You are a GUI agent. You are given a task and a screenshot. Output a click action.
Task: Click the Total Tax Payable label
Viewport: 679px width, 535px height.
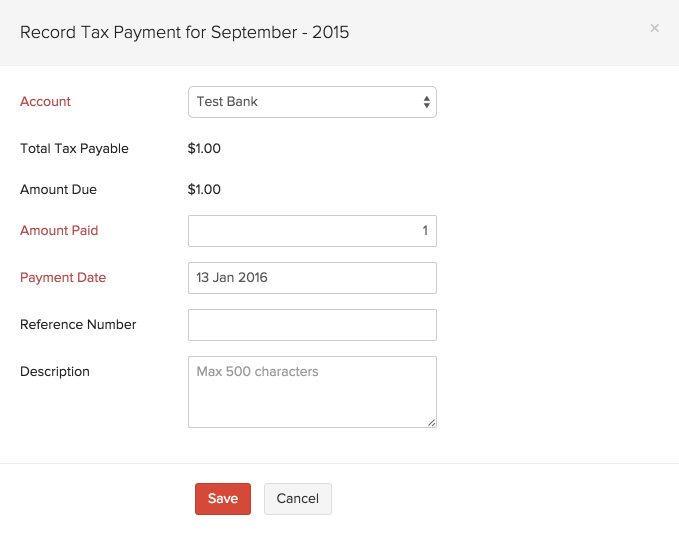[x=74, y=149]
